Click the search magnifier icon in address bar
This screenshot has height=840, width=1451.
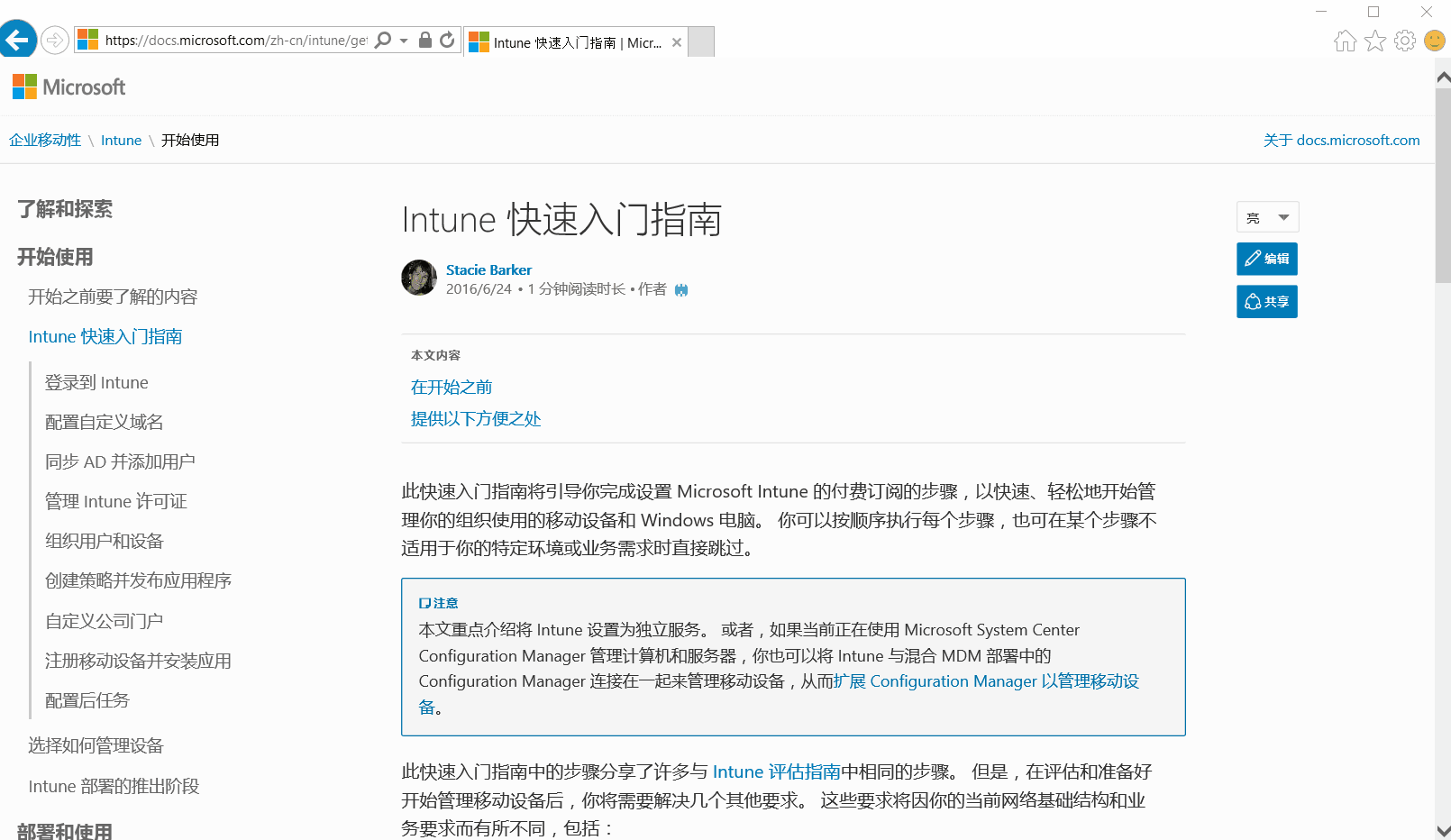[x=383, y=41]
